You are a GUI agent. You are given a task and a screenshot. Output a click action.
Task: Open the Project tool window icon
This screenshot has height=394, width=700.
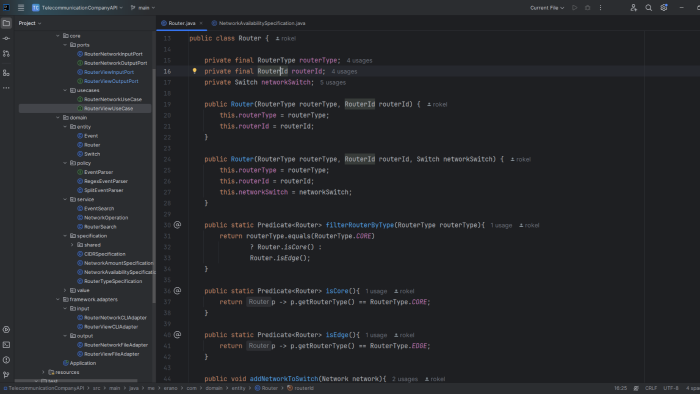point(6,23)
